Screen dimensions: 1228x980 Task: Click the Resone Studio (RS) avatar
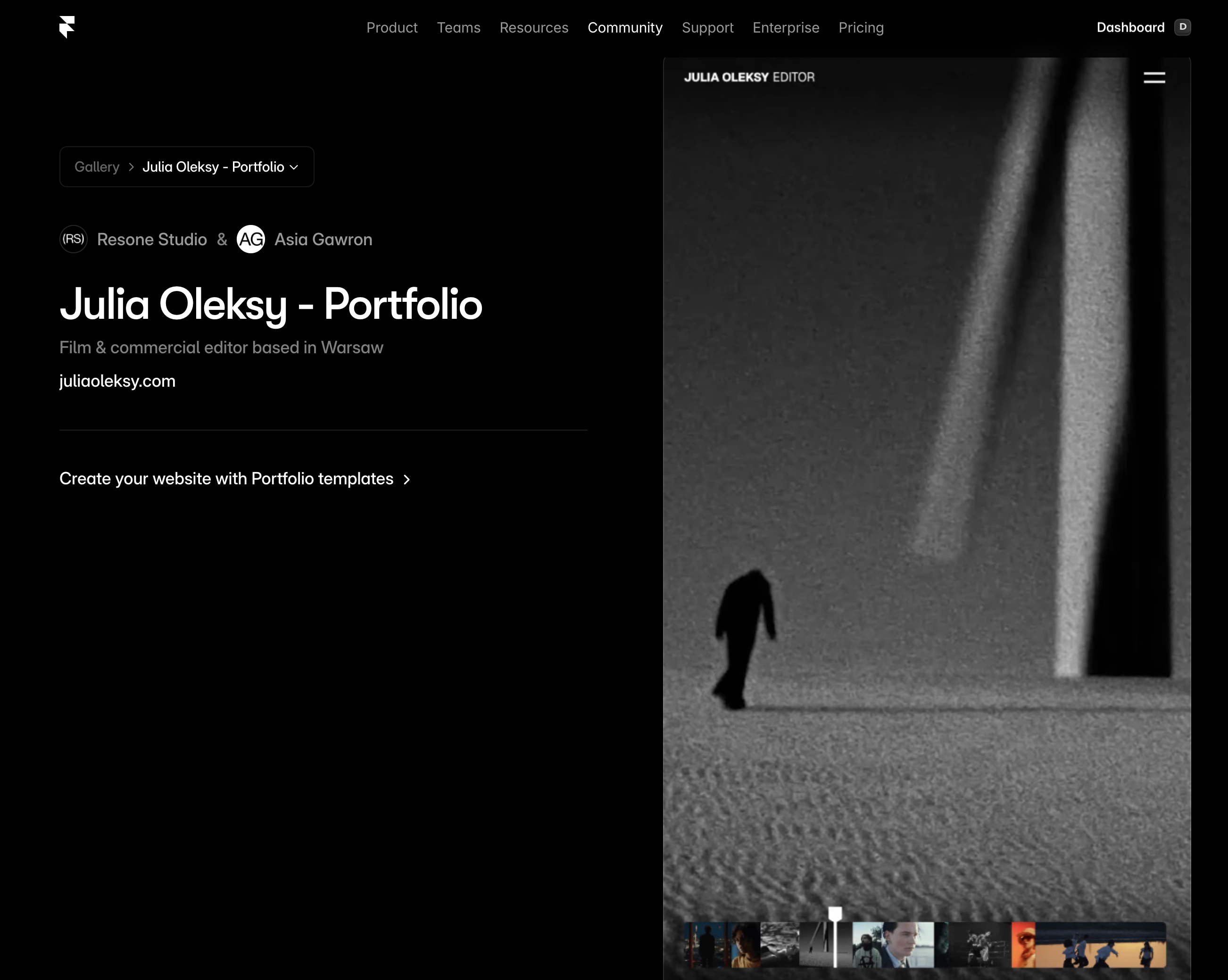(74, 239)
